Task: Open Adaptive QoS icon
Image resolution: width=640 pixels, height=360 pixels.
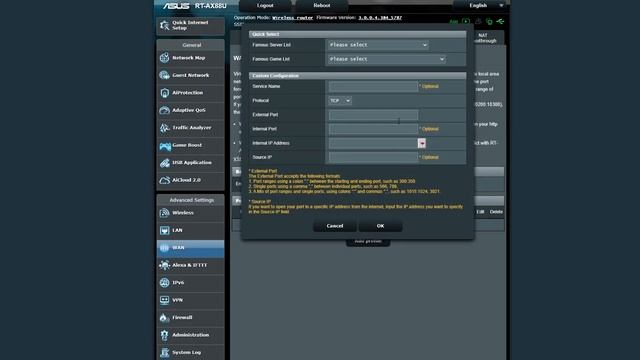Action: point(164,110)
